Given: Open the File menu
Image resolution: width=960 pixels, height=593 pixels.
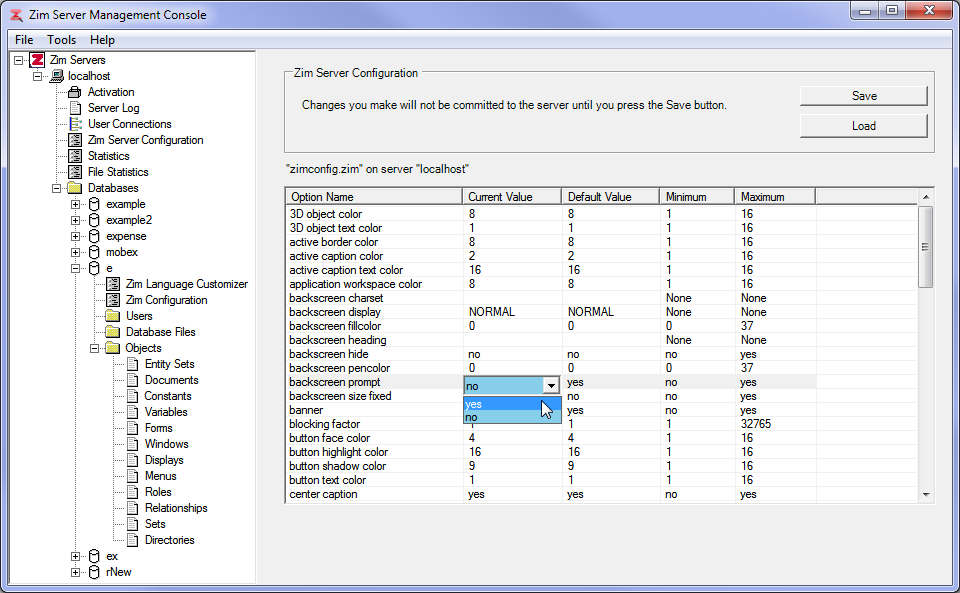Looking at the screenshot, I should point(24,40).
